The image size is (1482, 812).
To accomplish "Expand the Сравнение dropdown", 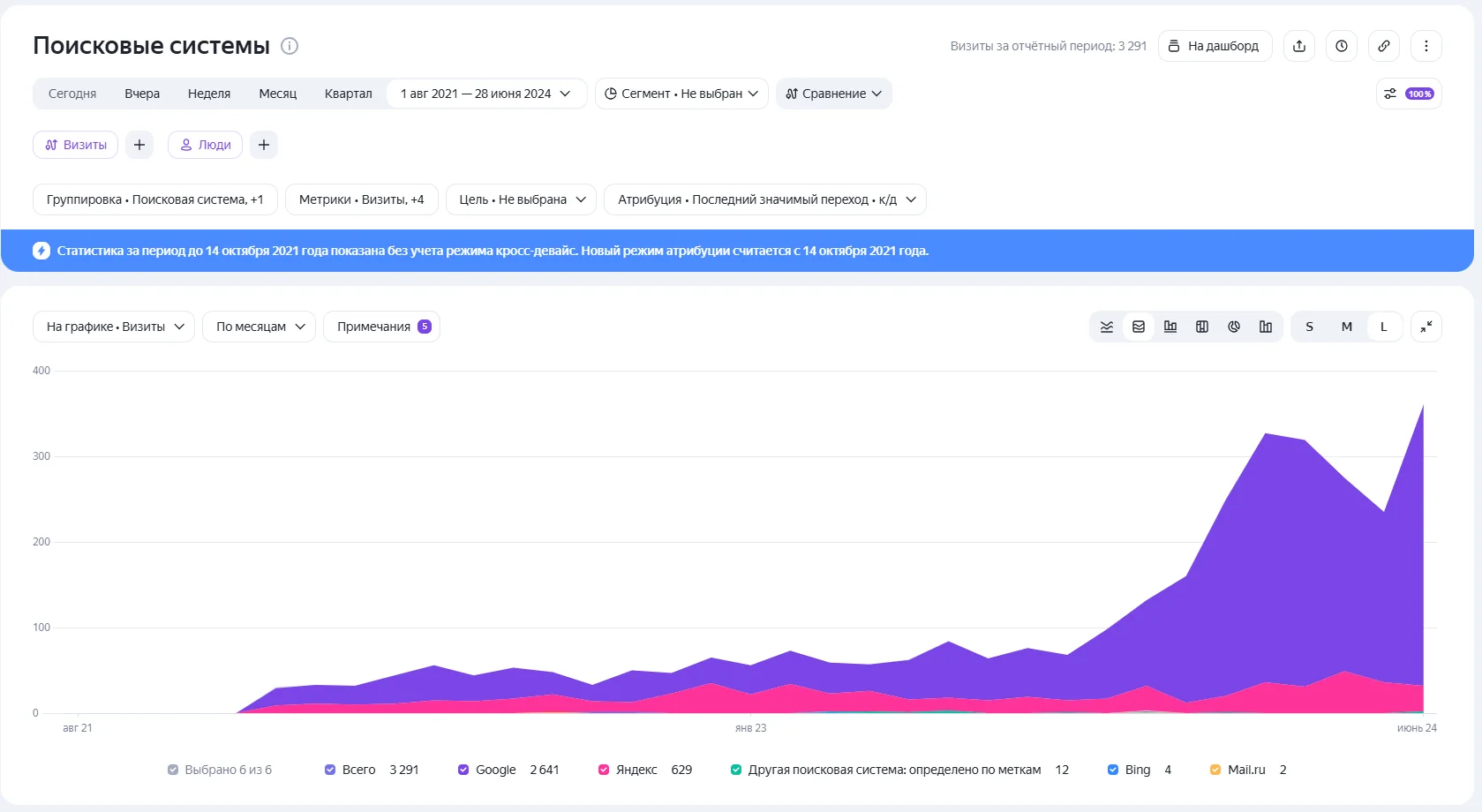I will pos(834,94).
